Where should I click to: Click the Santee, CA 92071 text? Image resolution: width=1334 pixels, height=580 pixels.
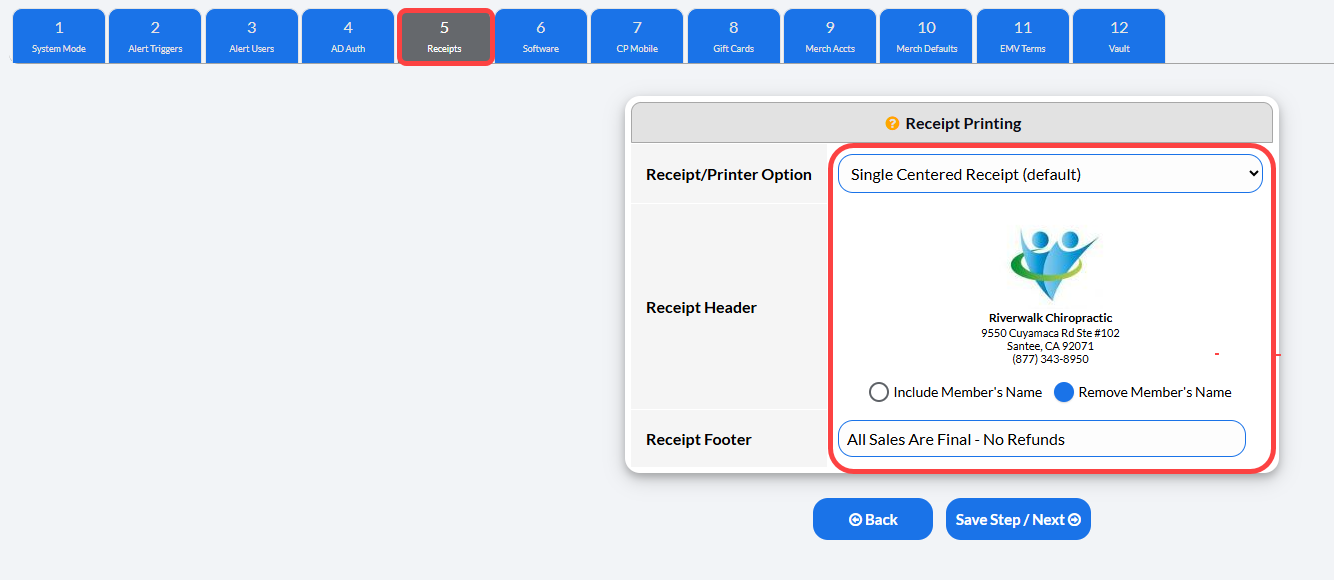tap(1051, 346)
